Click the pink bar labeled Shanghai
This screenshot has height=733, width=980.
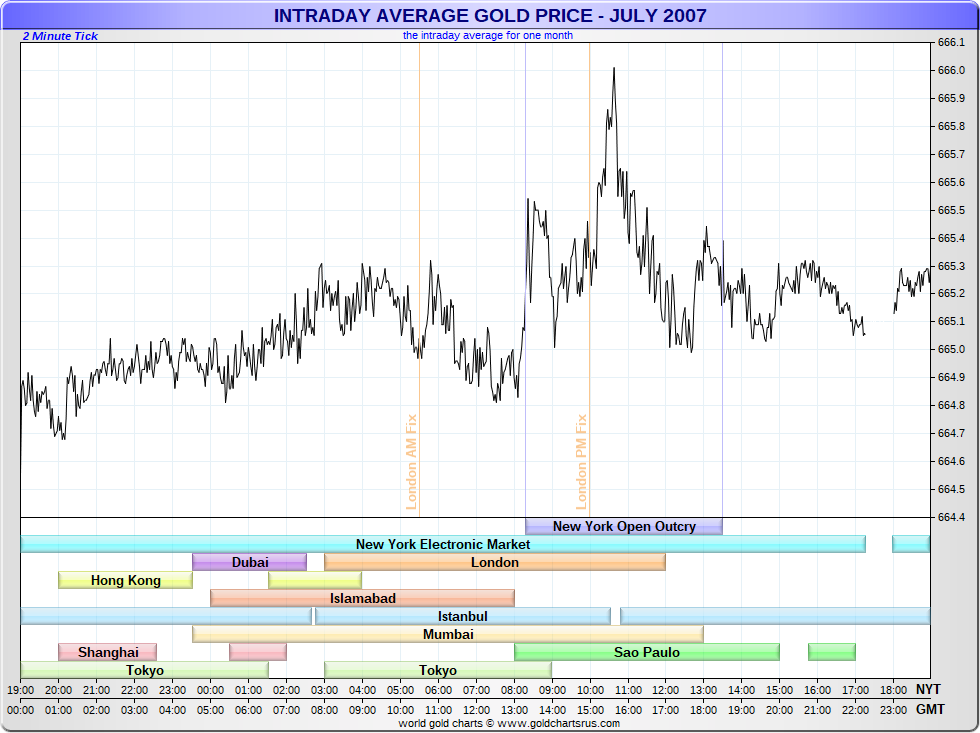[x=108, y=652]
